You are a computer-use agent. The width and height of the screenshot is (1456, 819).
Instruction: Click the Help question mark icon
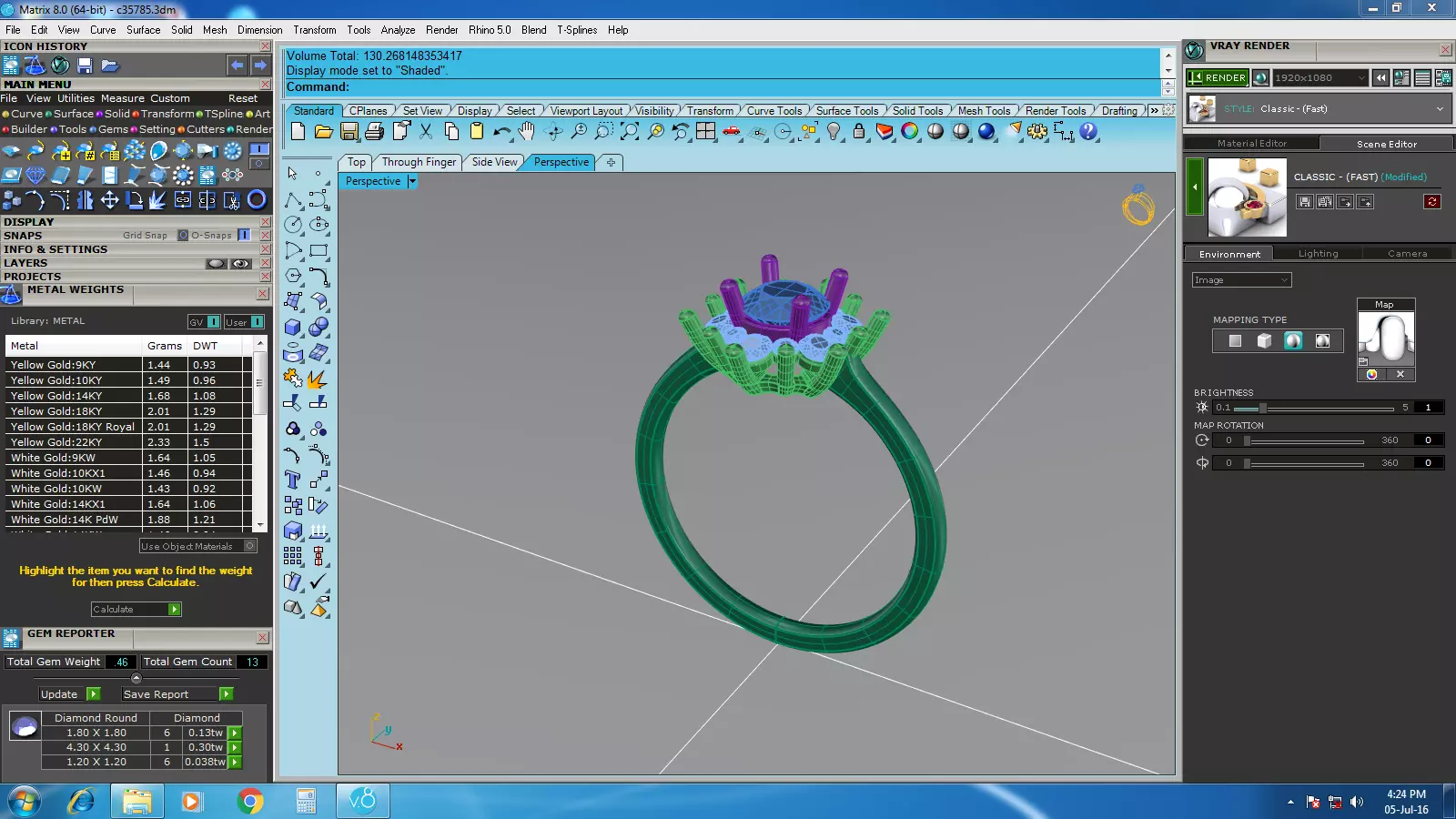1088,132
